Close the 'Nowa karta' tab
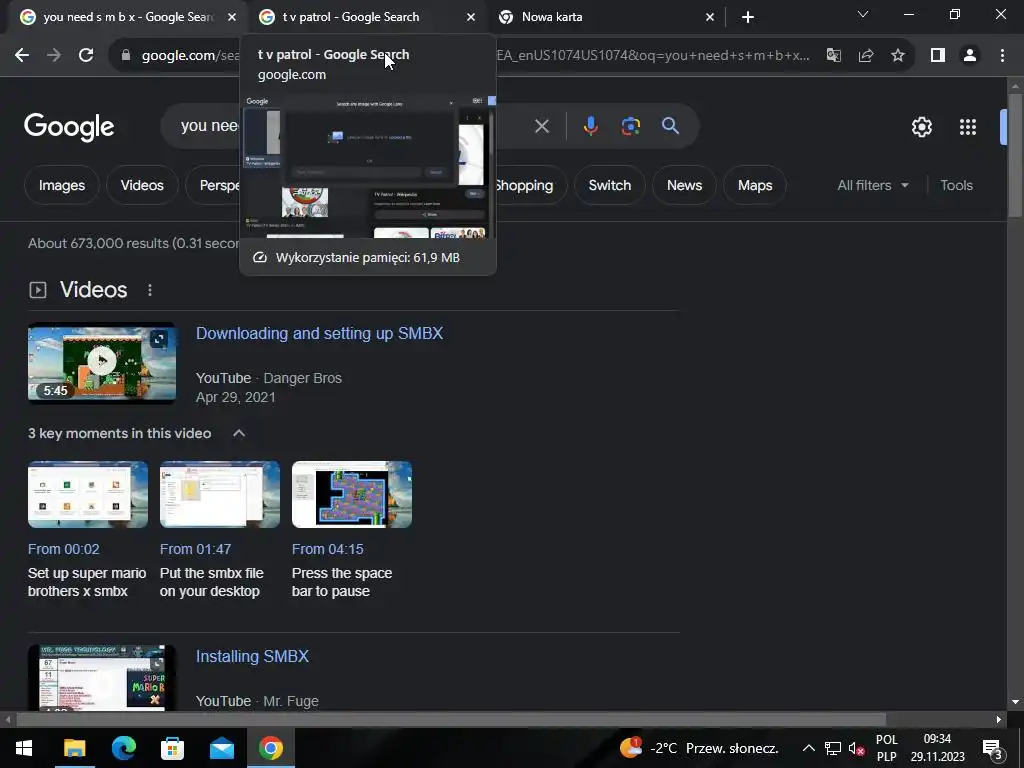The width and height of the screenshot is (1024, 768). tap(710, 18)
